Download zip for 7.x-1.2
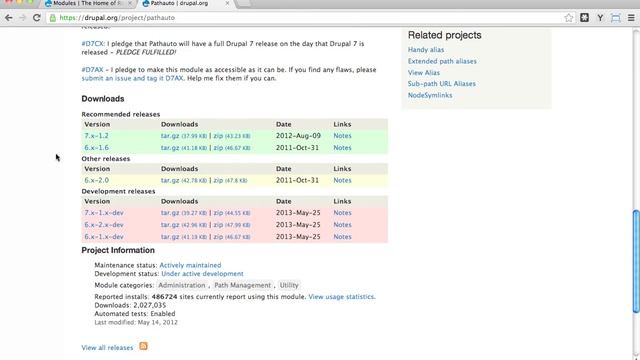Viewport: 640px width, 360px height. [x=218, y=136]
